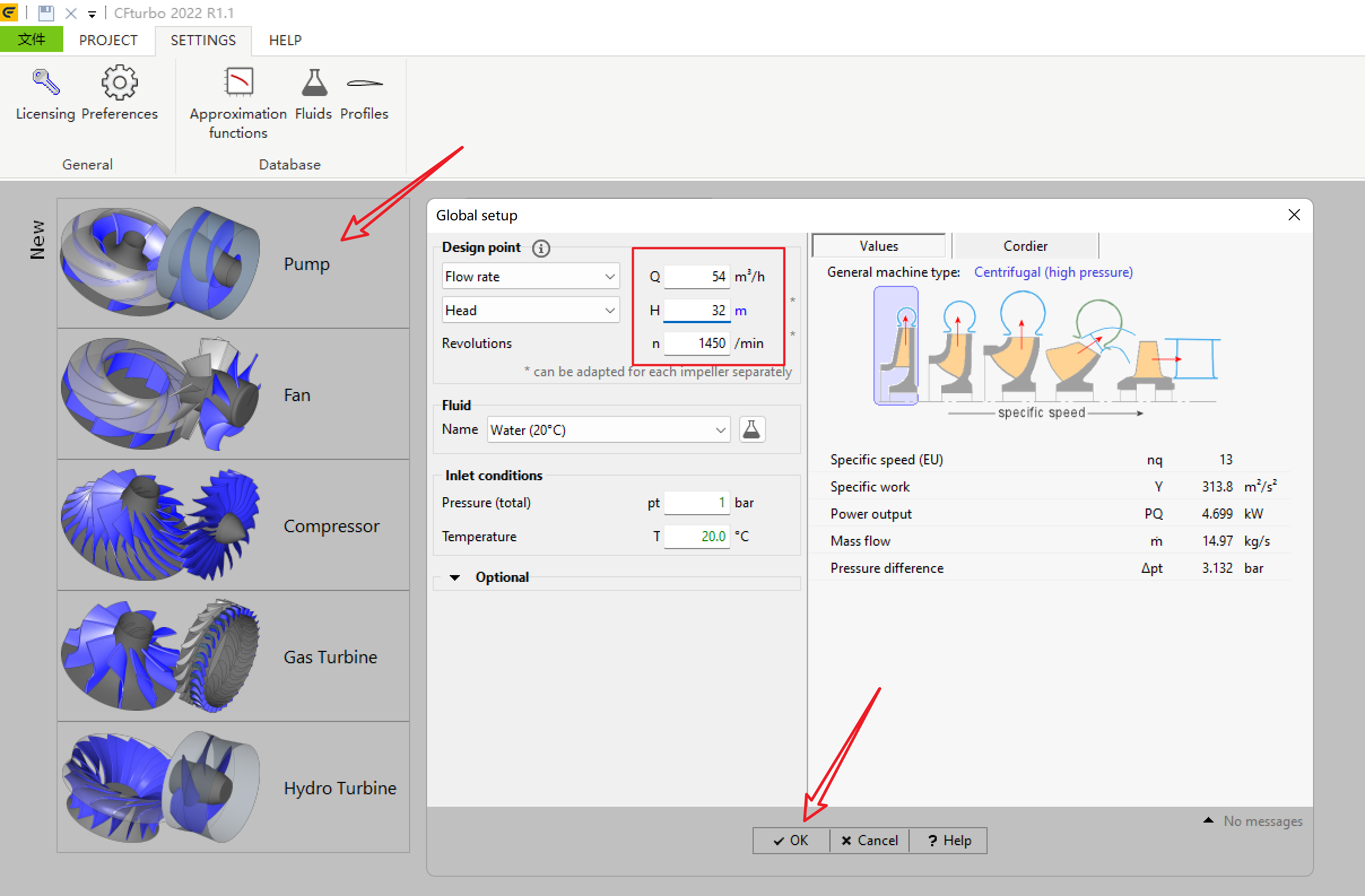Click the Design point info icon
The height and width of the screenshot is (896, 1365).
pos(540,248)
